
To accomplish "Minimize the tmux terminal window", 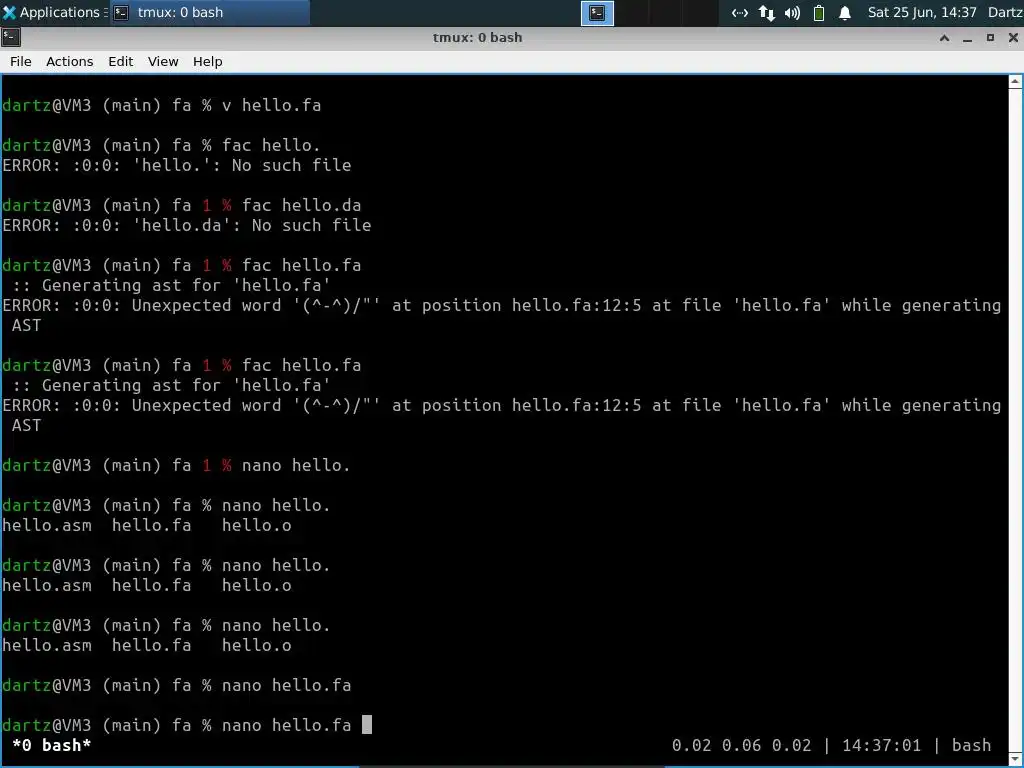I will 967,38.
